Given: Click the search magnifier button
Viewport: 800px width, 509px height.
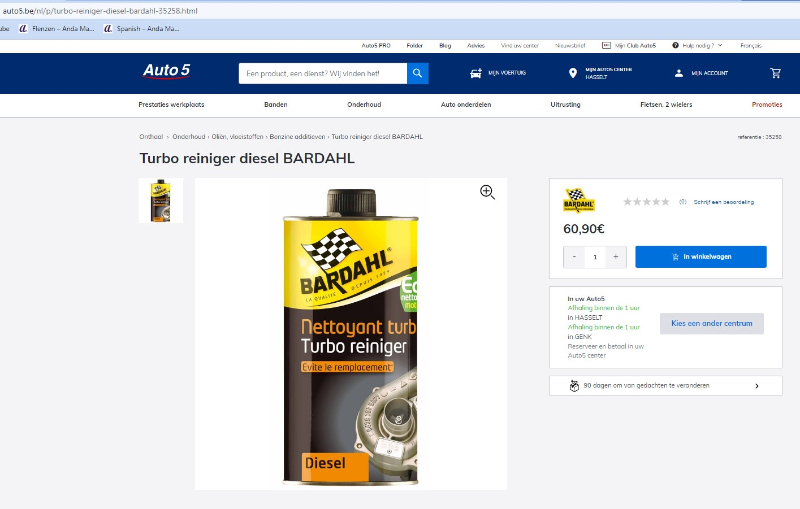Looking at the screenshot, I should click(x=418, y=73).
